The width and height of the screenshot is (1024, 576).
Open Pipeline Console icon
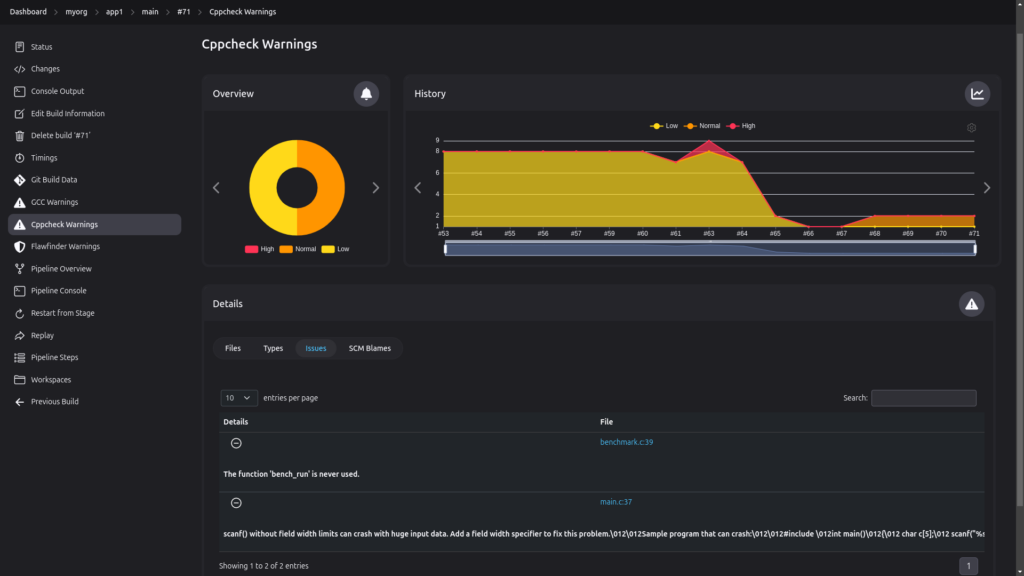(x=20, y=291)
